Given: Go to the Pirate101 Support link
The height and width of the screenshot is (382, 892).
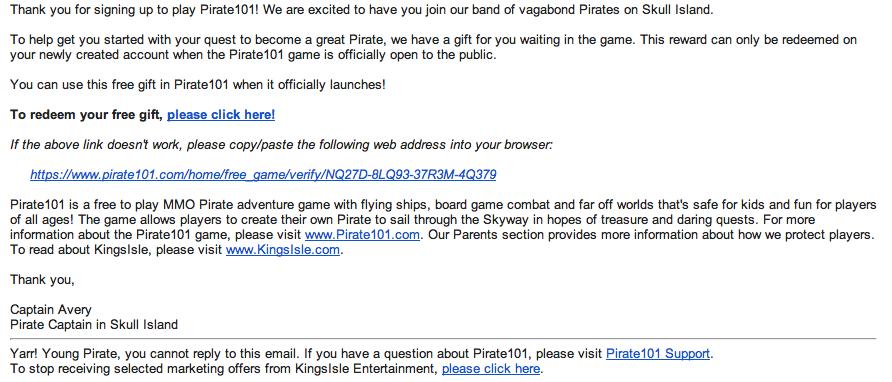Looking at the screenshot, I should pyautogui.click(x=658, y=354).
